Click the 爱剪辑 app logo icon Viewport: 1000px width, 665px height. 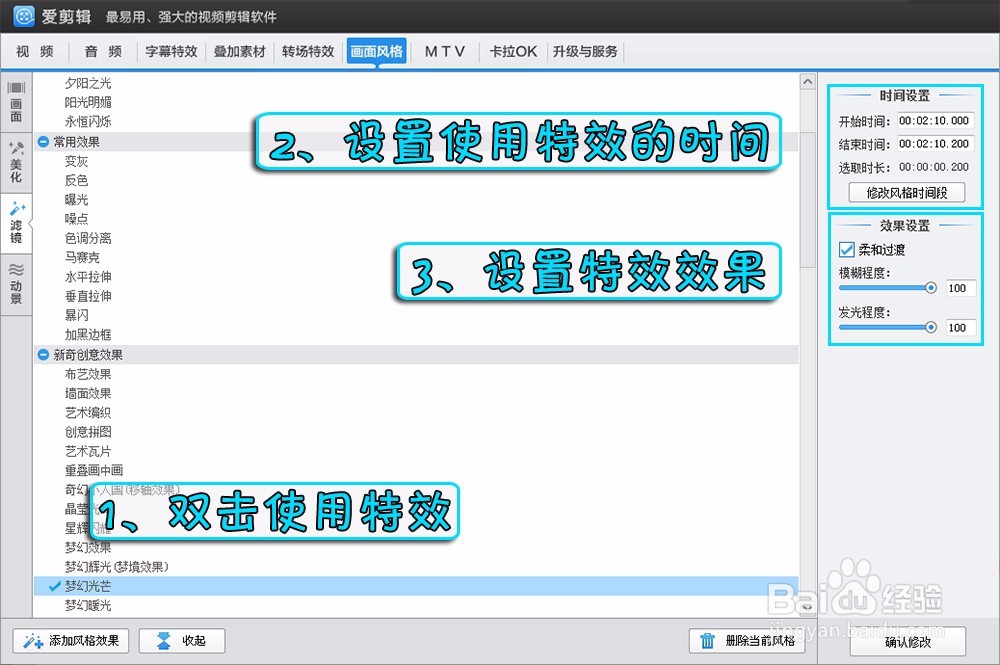click(x=24, y=16)
